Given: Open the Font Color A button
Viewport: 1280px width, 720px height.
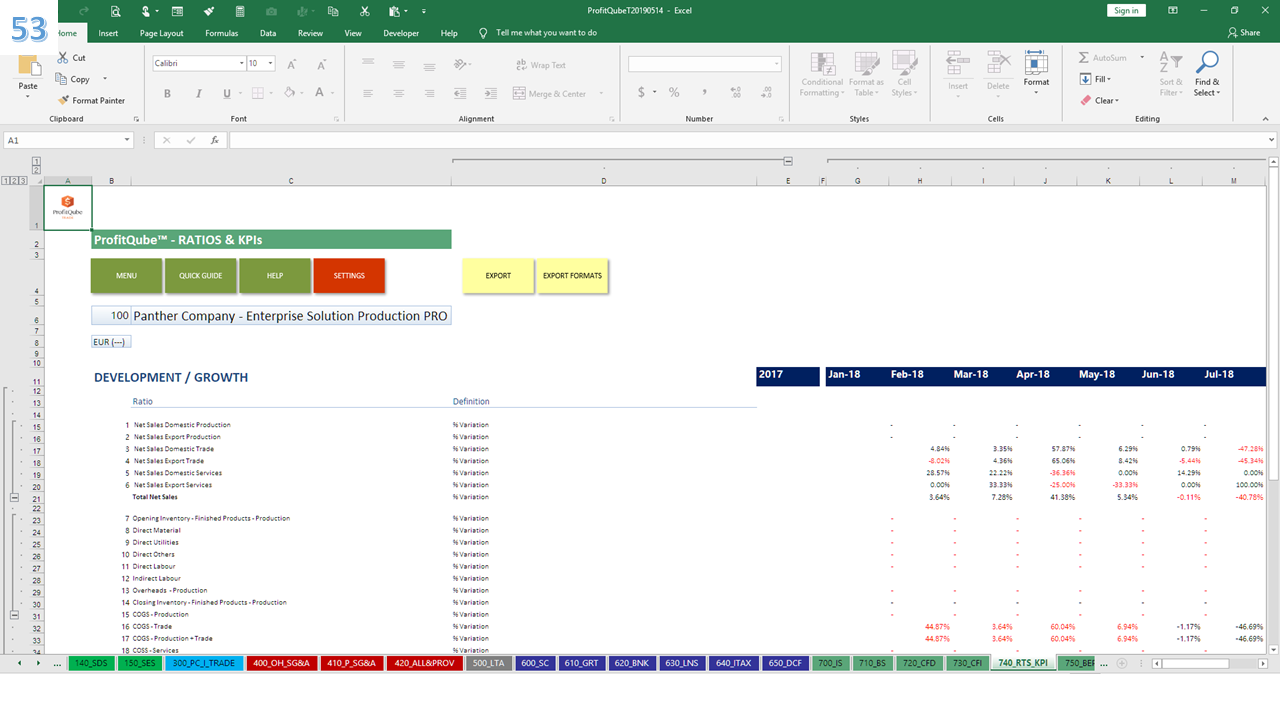Looking at the screenshot, I should [x=319, y=93].
